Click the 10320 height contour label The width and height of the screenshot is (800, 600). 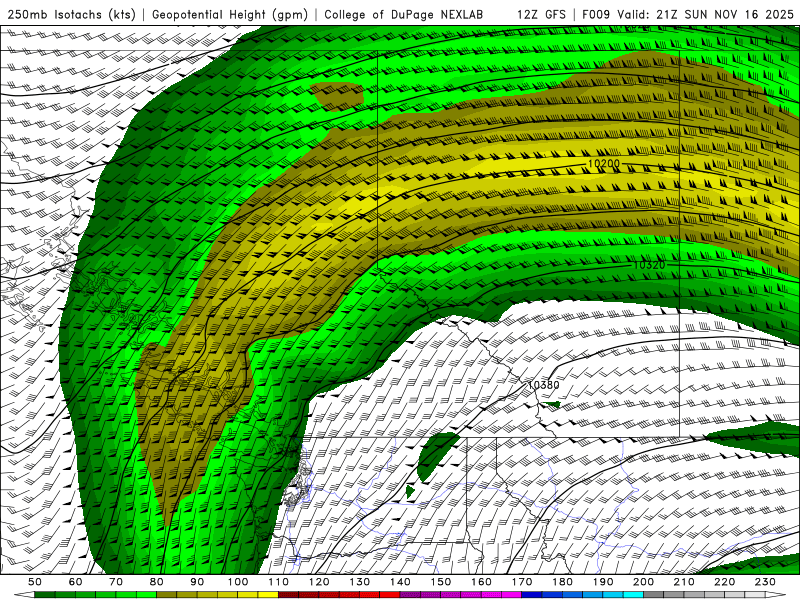[649, 265]
